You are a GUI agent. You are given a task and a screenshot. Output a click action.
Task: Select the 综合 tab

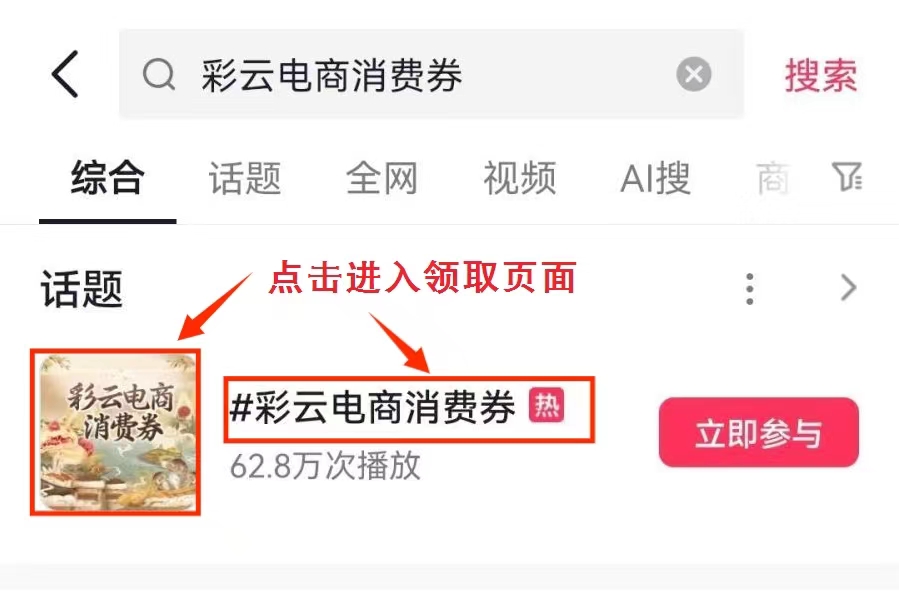[x=107, y=178]
